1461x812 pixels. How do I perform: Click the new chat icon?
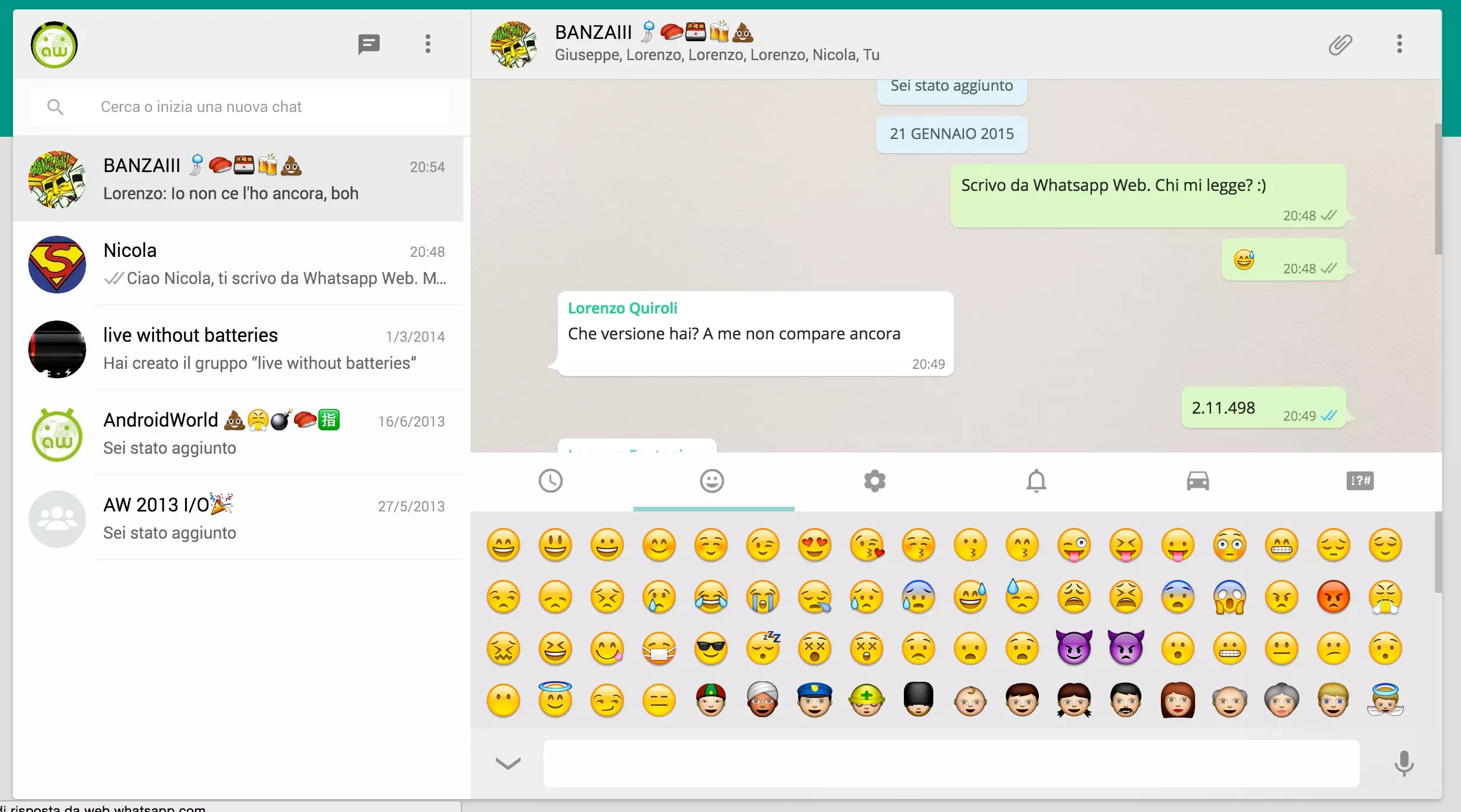(368, 44)
